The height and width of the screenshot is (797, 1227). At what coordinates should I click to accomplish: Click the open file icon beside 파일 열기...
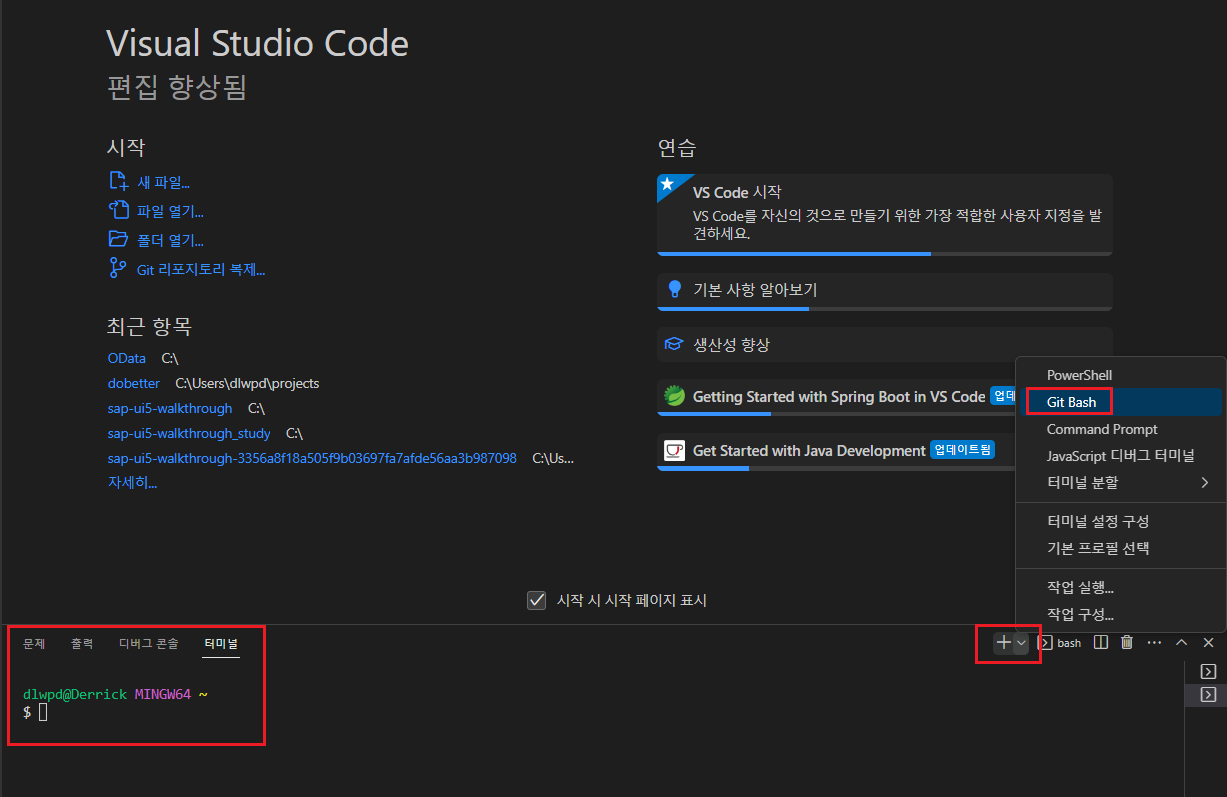118,211
